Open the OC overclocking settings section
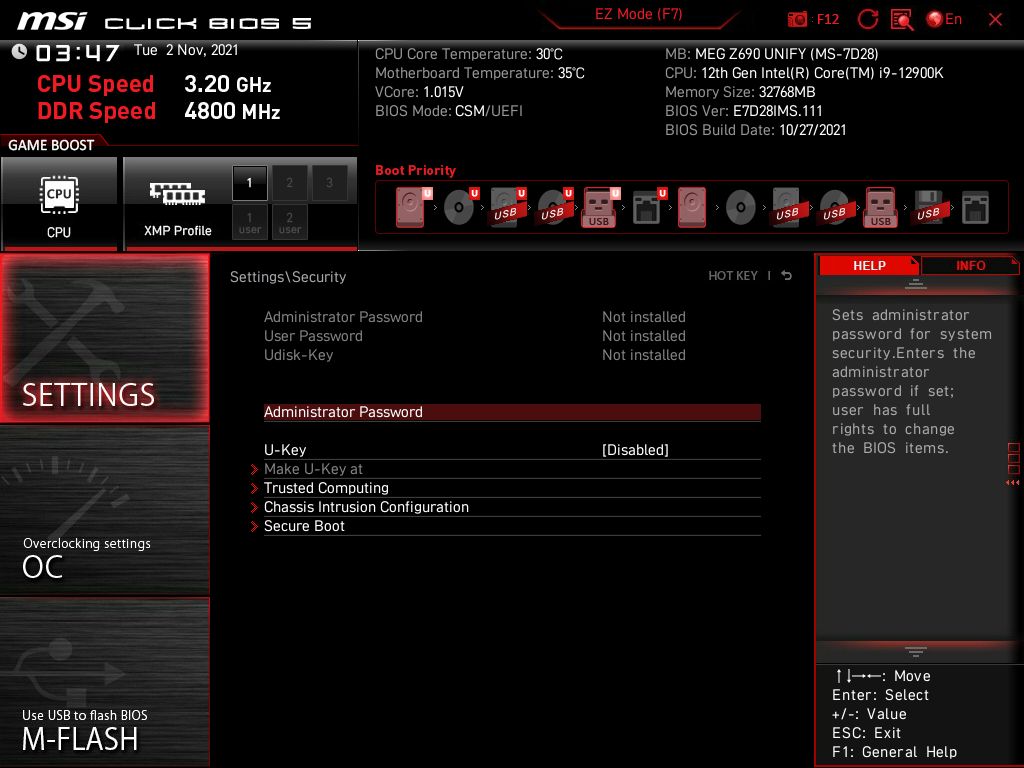 (104, 511)
